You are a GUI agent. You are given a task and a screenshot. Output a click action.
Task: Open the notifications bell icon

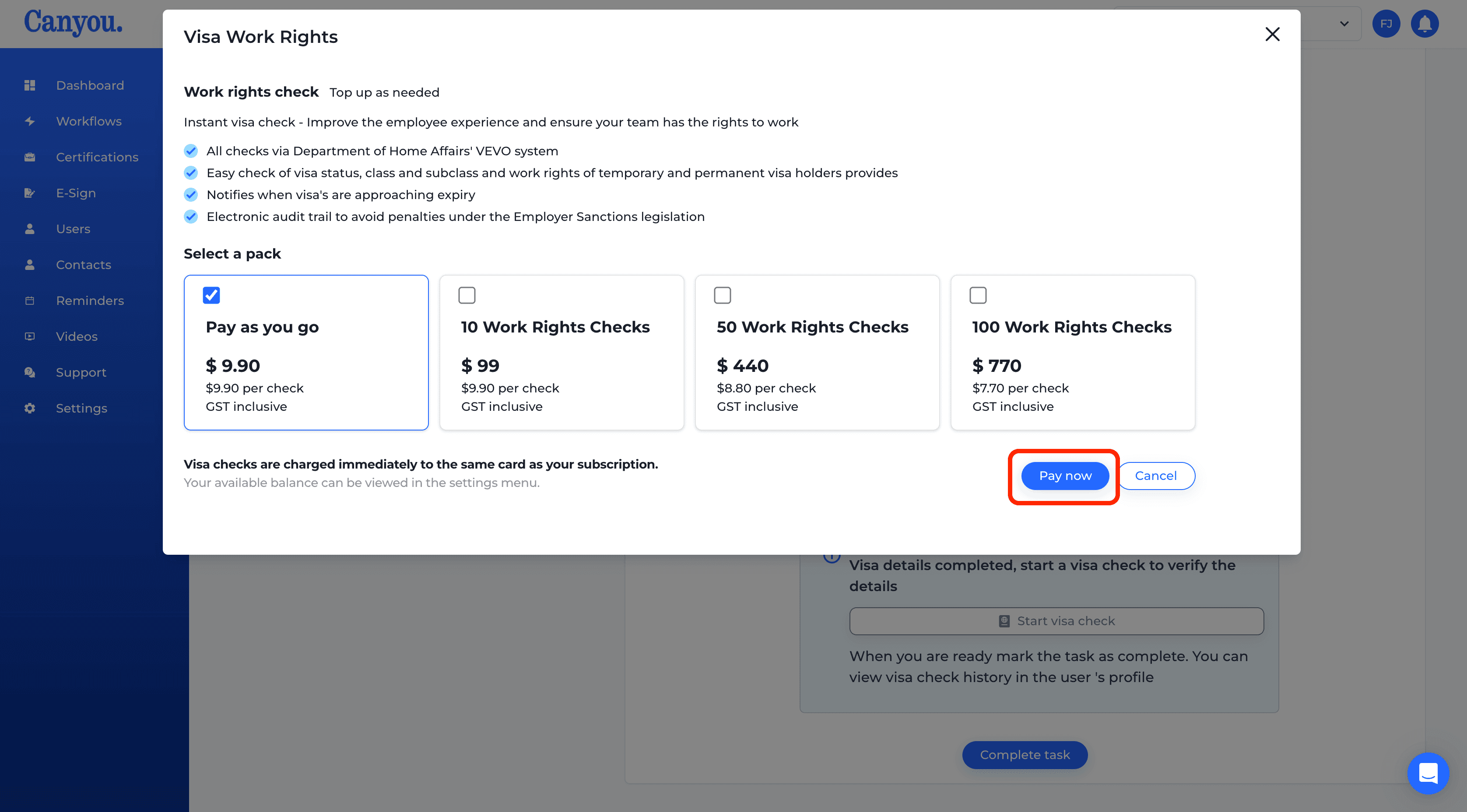coord(1424,24)
